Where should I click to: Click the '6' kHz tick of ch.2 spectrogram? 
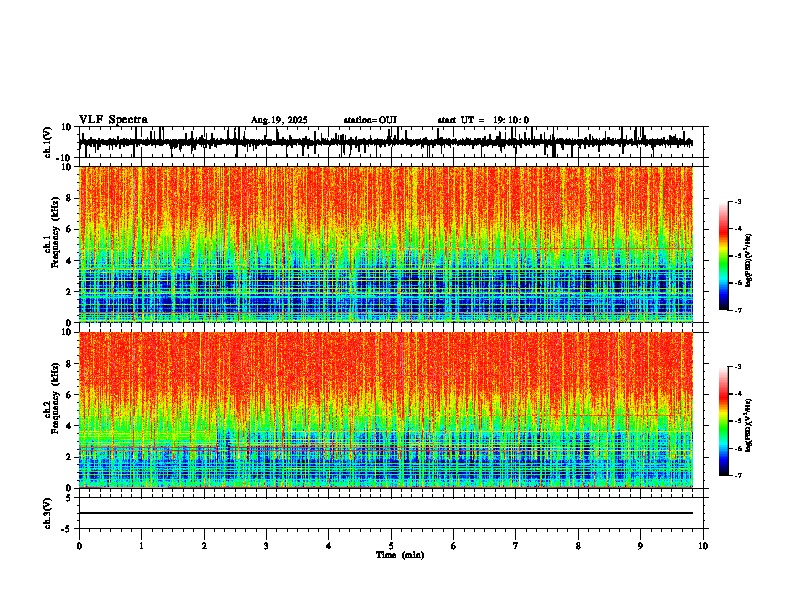69,395
